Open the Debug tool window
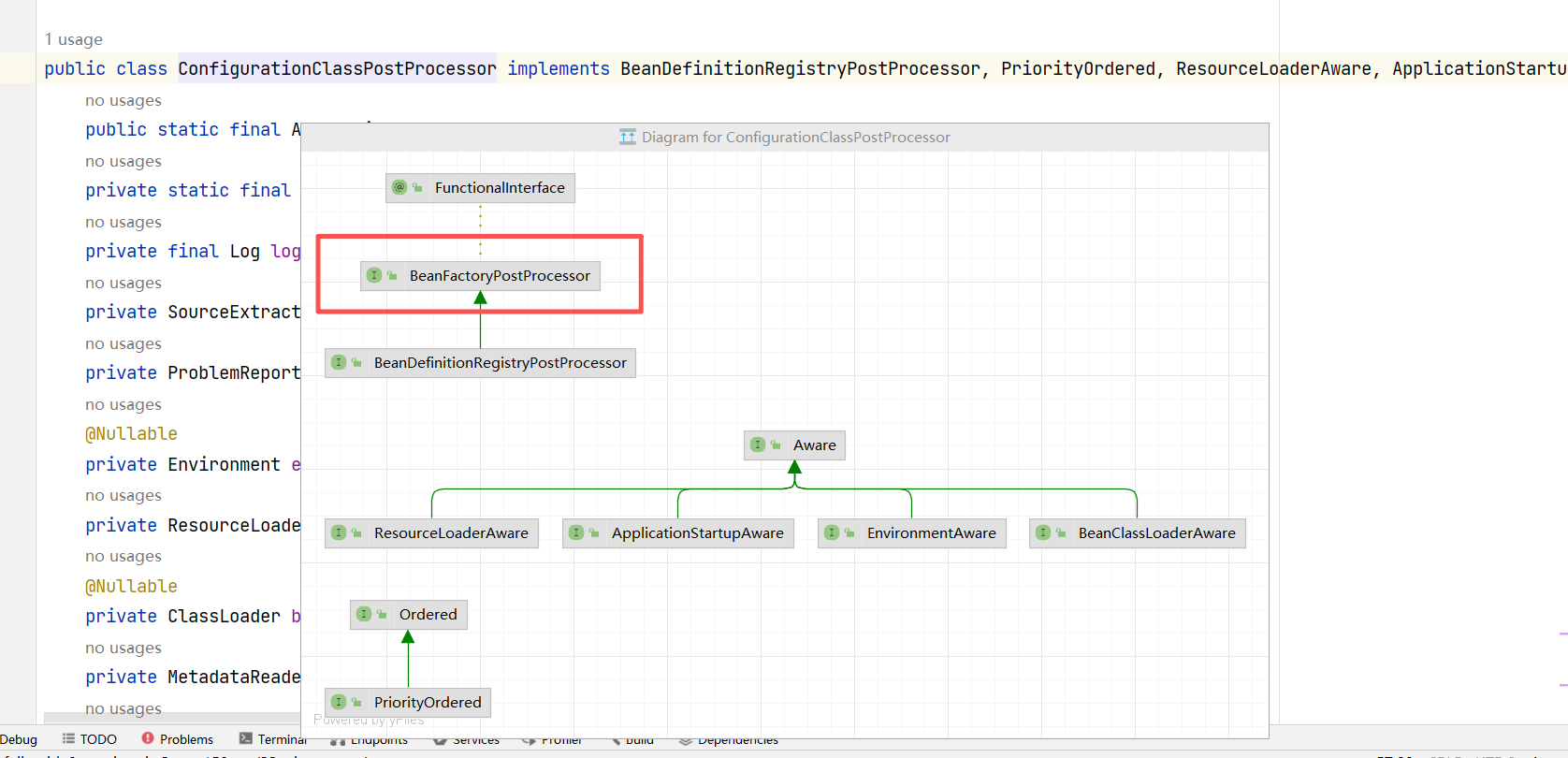This screenshot has height=758, width=1568. tap(19, 739)
